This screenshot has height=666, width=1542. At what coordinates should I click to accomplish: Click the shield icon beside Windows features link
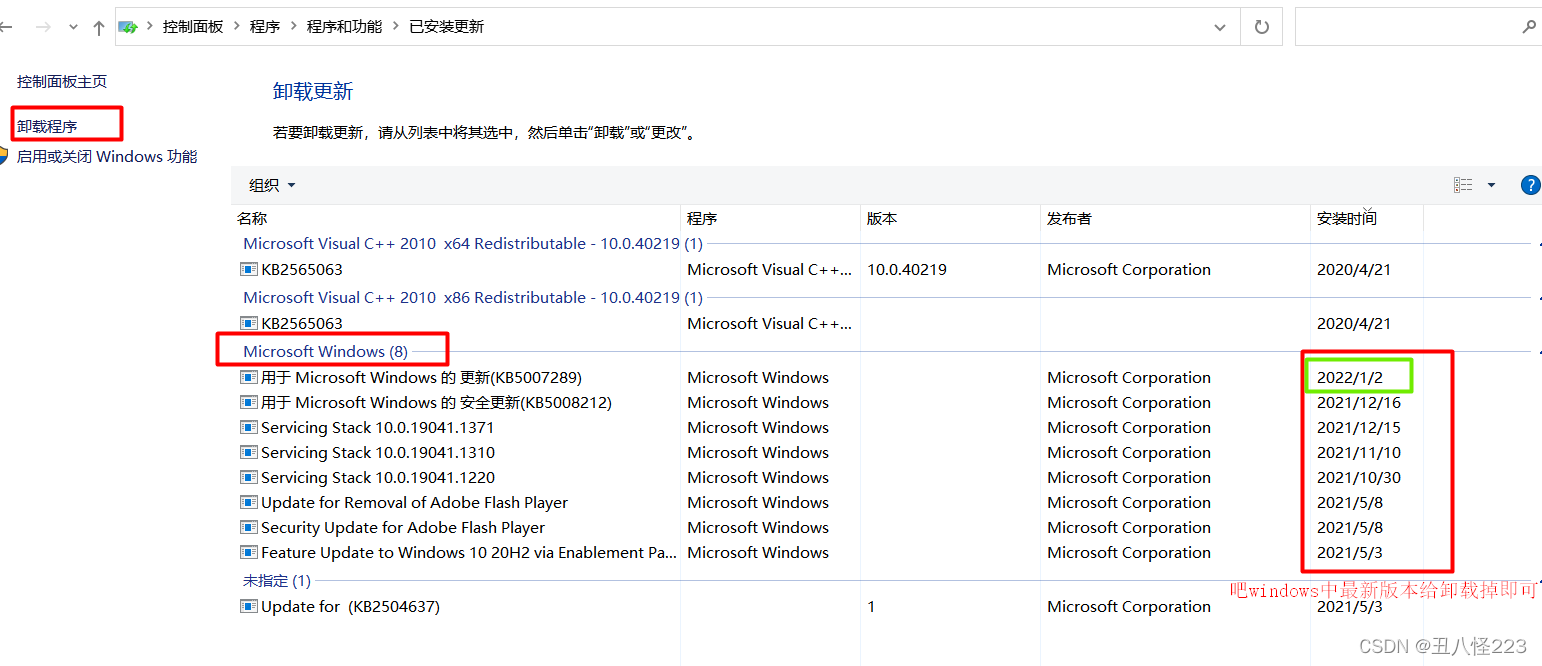(x=4, y=156)
